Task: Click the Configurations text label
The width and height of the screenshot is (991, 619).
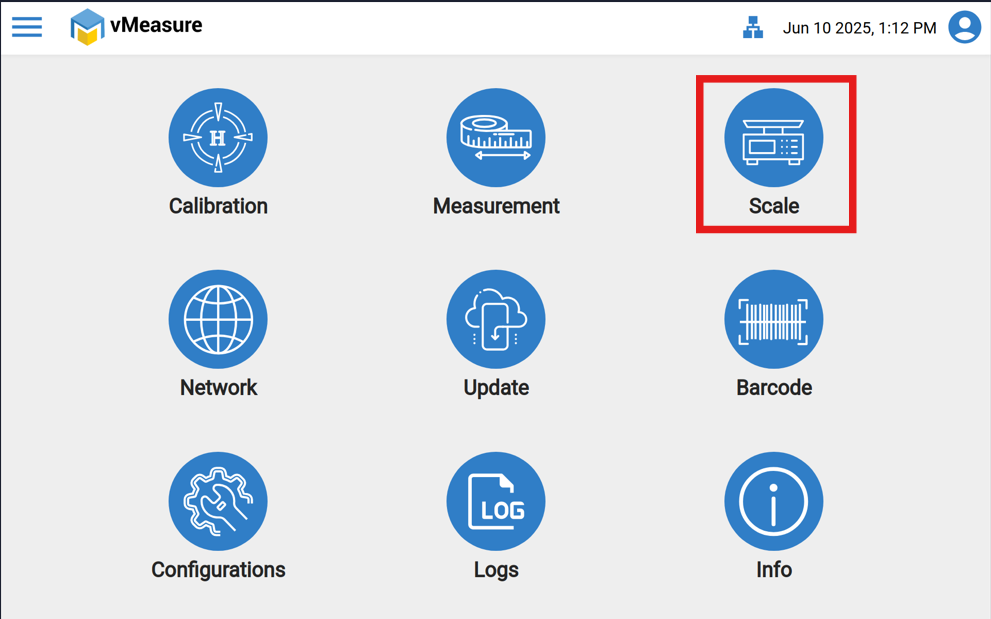Action: click(218, 570)
